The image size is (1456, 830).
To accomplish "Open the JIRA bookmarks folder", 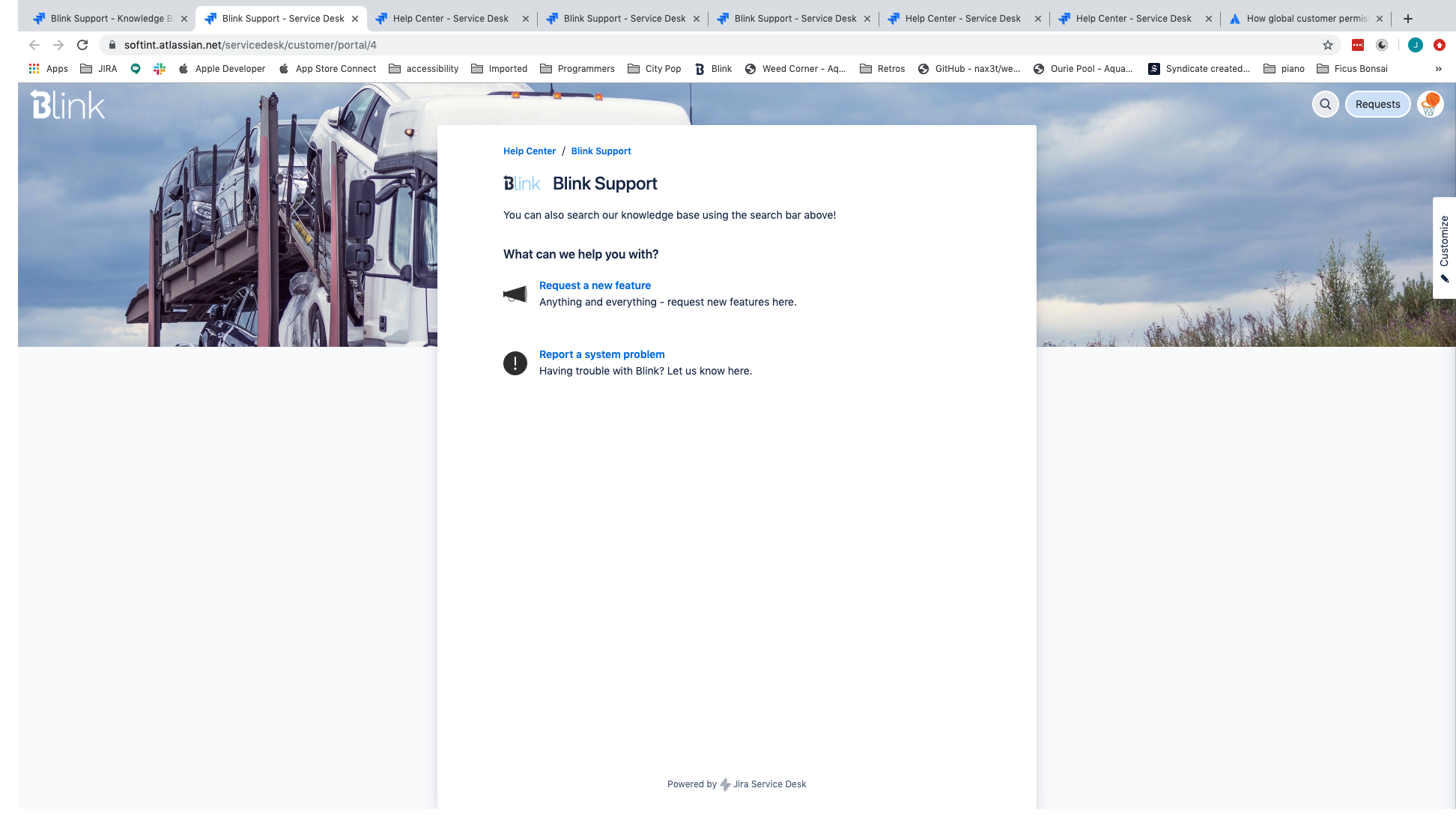I will (x=99, y=69).
